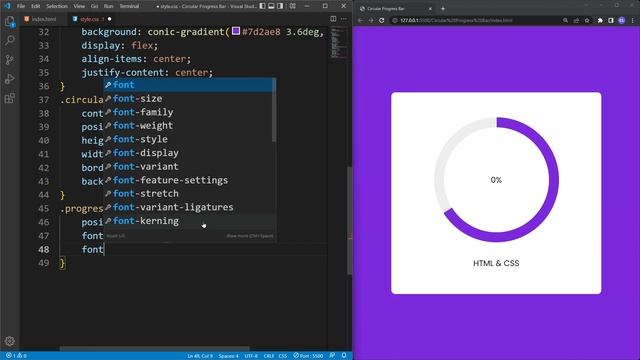The image size is (640, 360).
Task: Click the zoom magnifier in address bar
Action: click(x=565, y=20)
